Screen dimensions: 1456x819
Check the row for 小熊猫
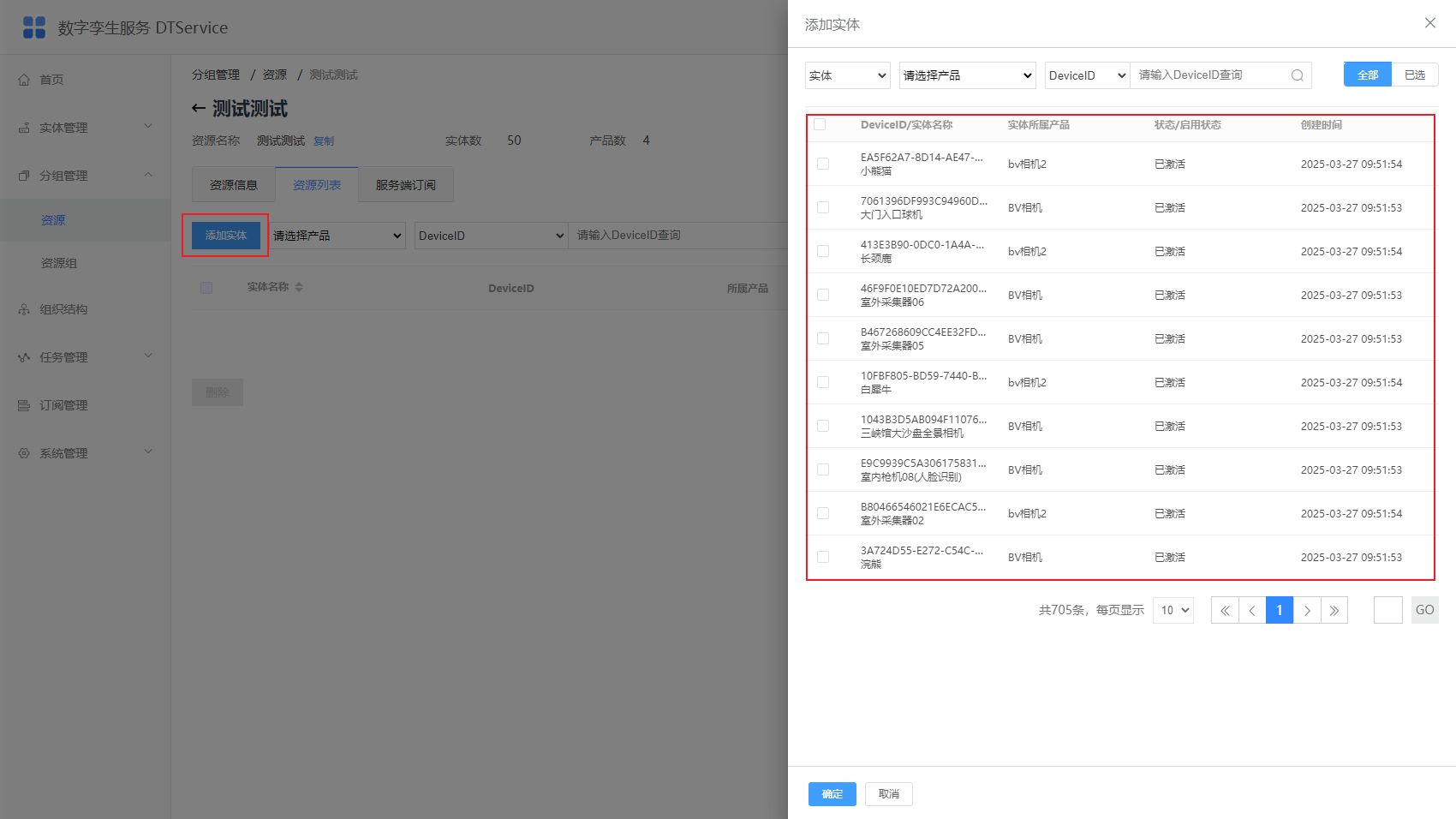point(823,164)
